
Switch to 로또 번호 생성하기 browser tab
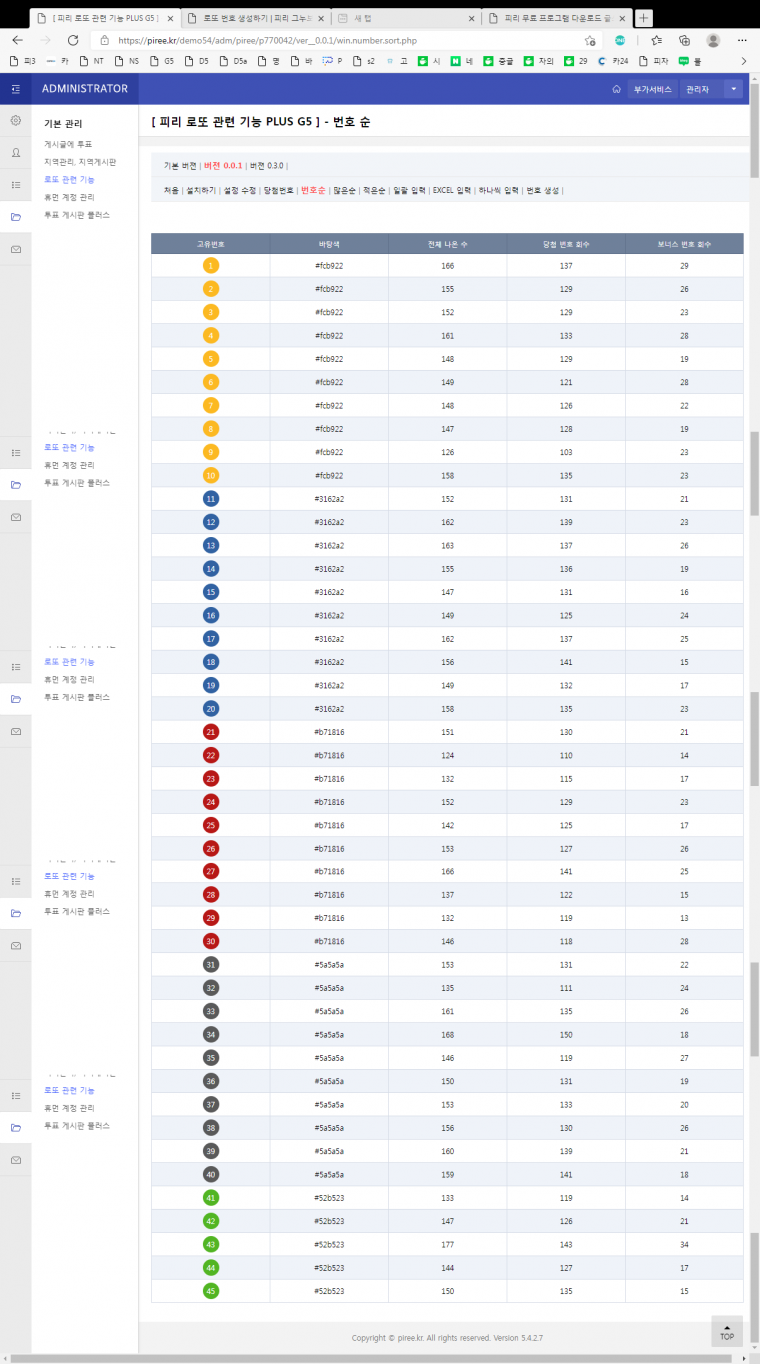(x=254, y=18)
